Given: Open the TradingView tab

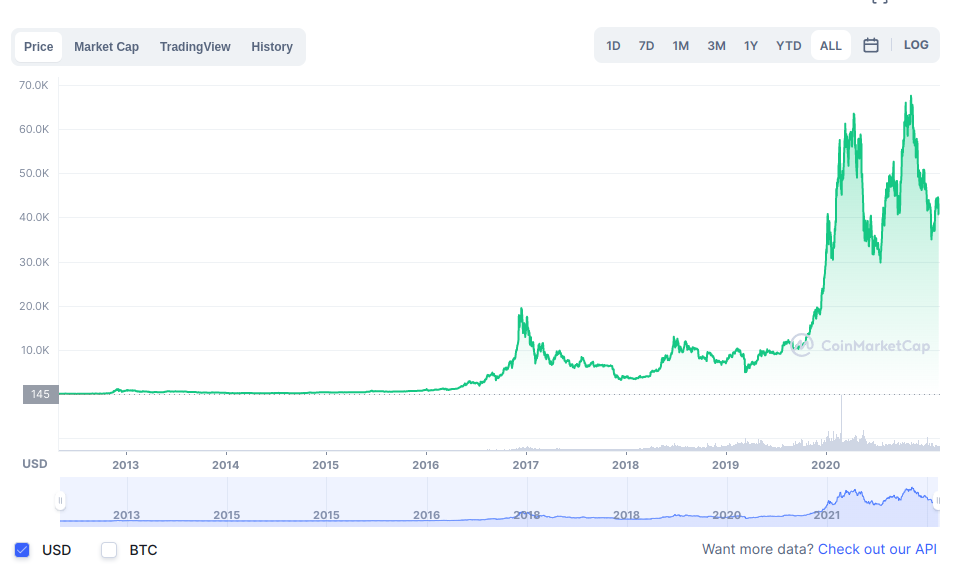Looking at the screenshot, I should (195, 47).
